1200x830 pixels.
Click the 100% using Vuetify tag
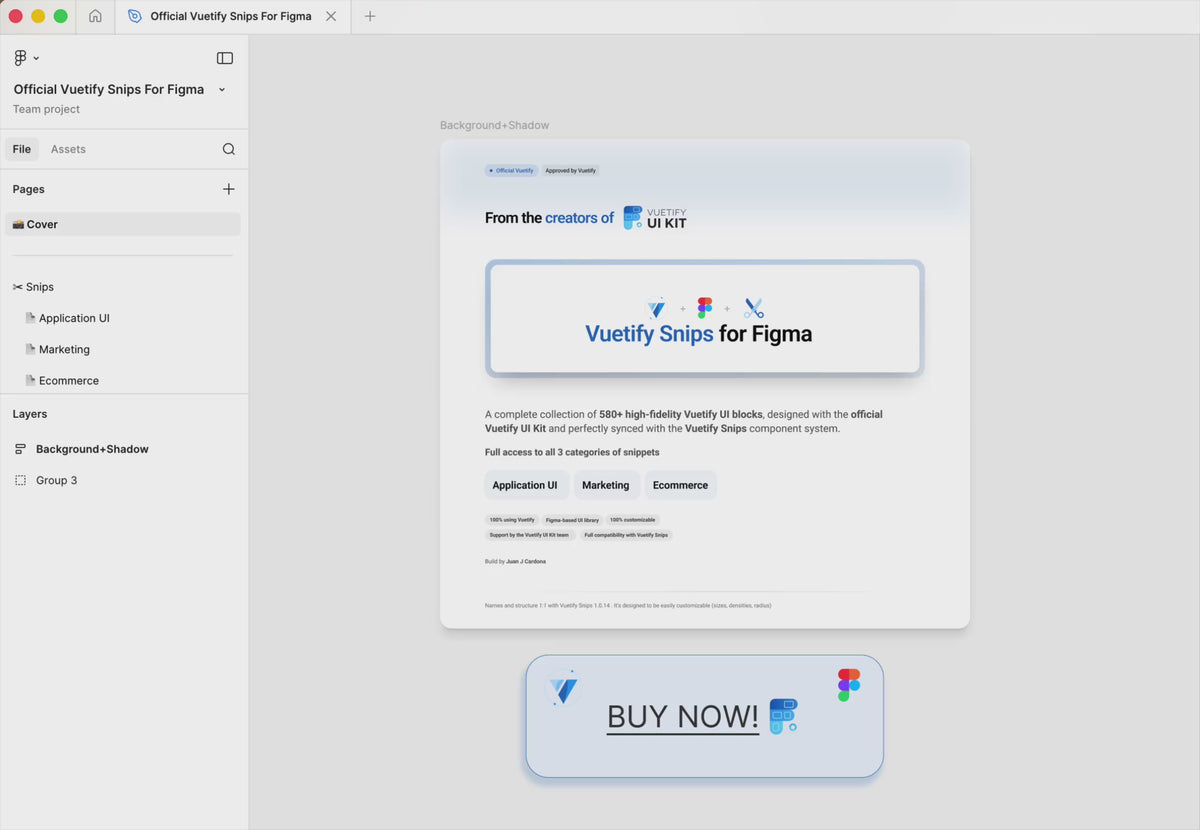coord(512,520)
